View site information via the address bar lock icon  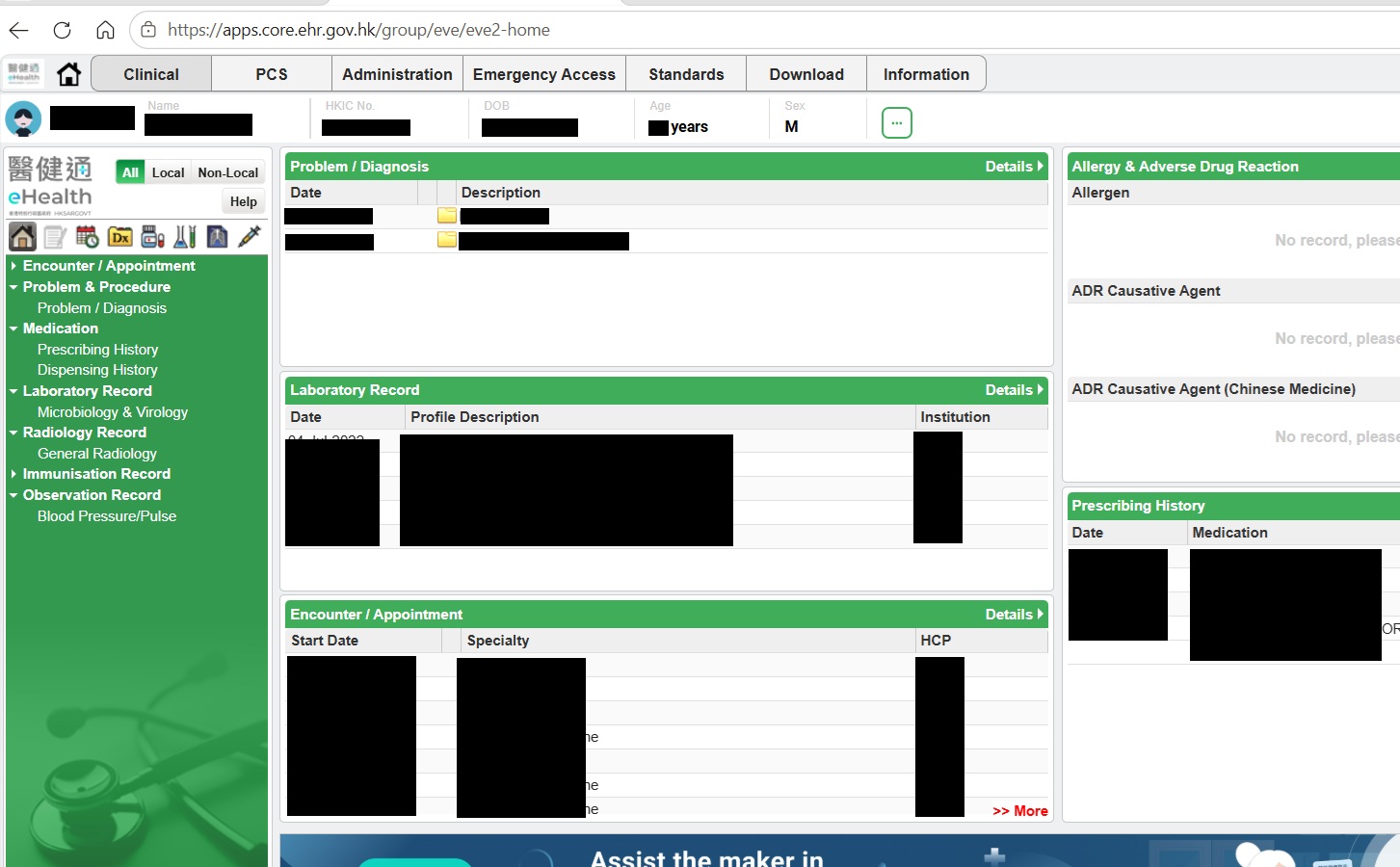[148, 30]
